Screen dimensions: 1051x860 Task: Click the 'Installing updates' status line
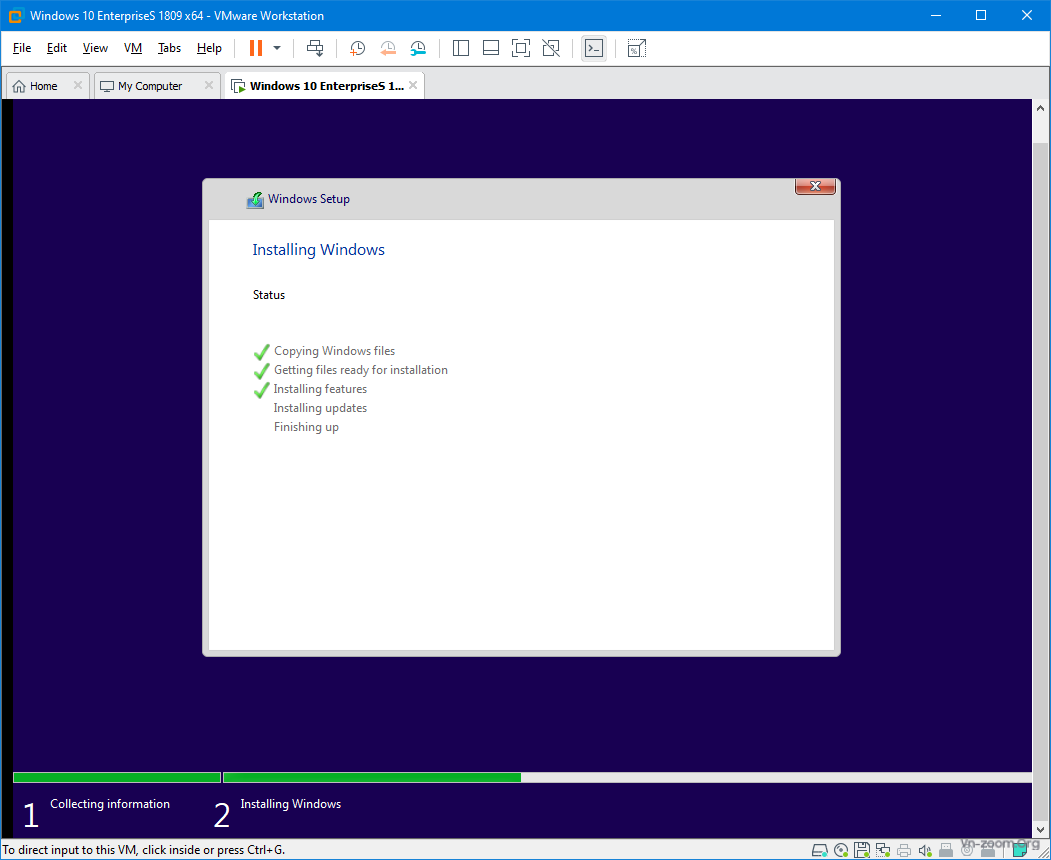click(x=320, y=408)
